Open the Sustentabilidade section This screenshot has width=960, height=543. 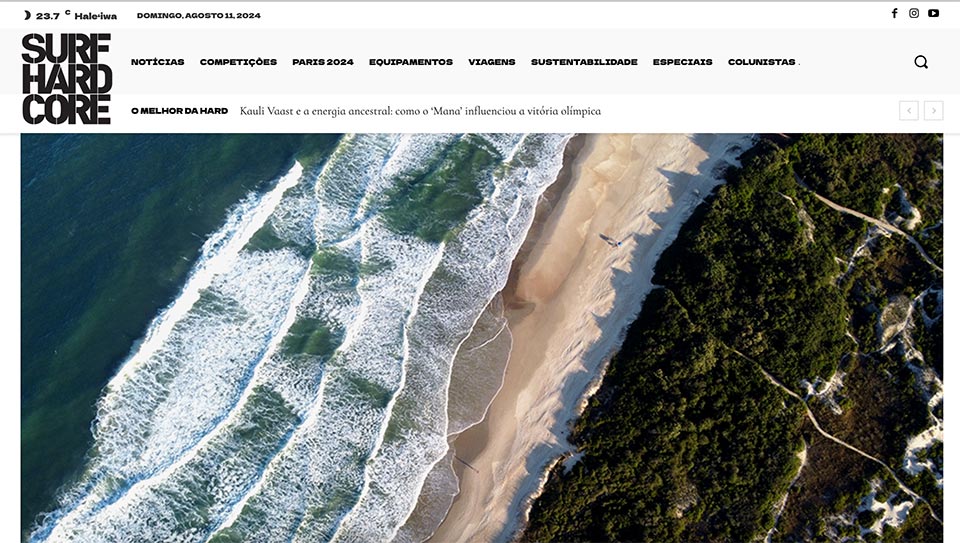pos(584,62)
